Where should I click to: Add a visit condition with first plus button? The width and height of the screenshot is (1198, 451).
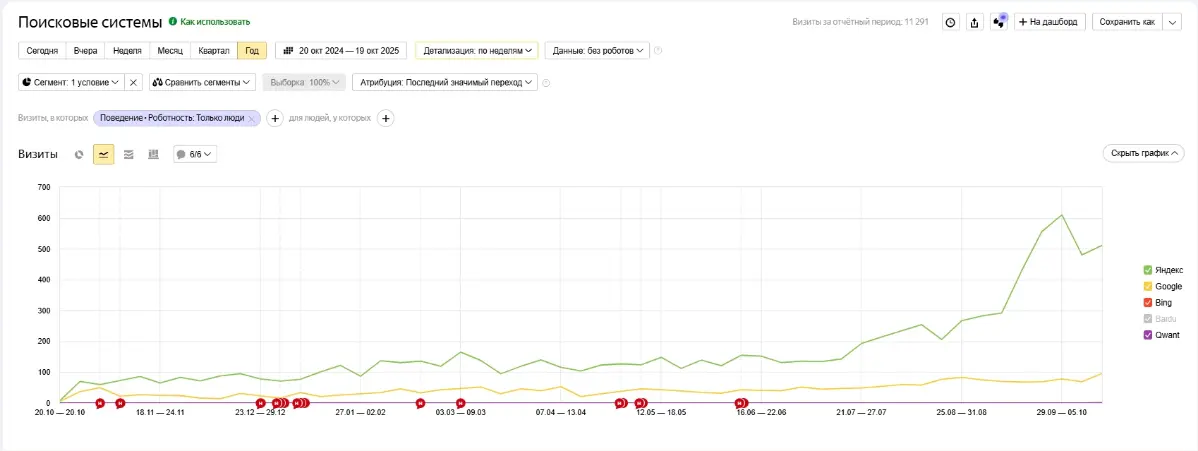coord(276,118)
